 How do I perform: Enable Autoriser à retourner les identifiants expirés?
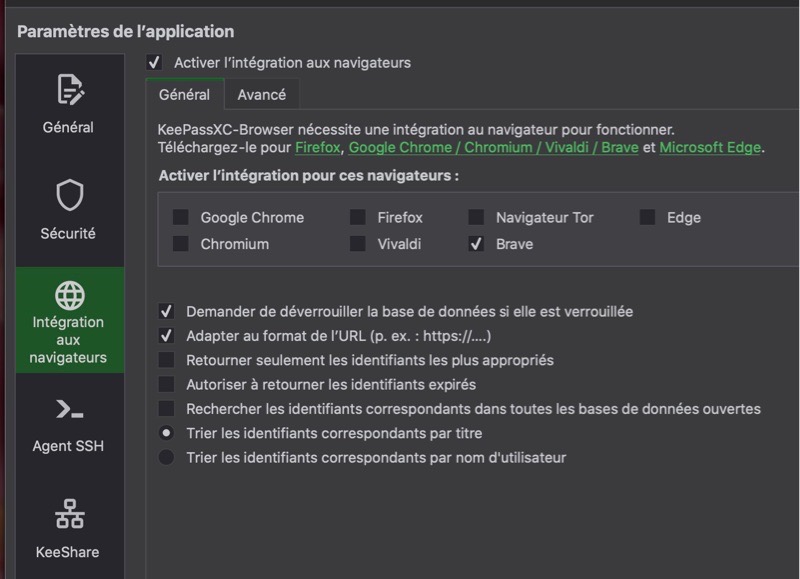[x=167, y=384]
